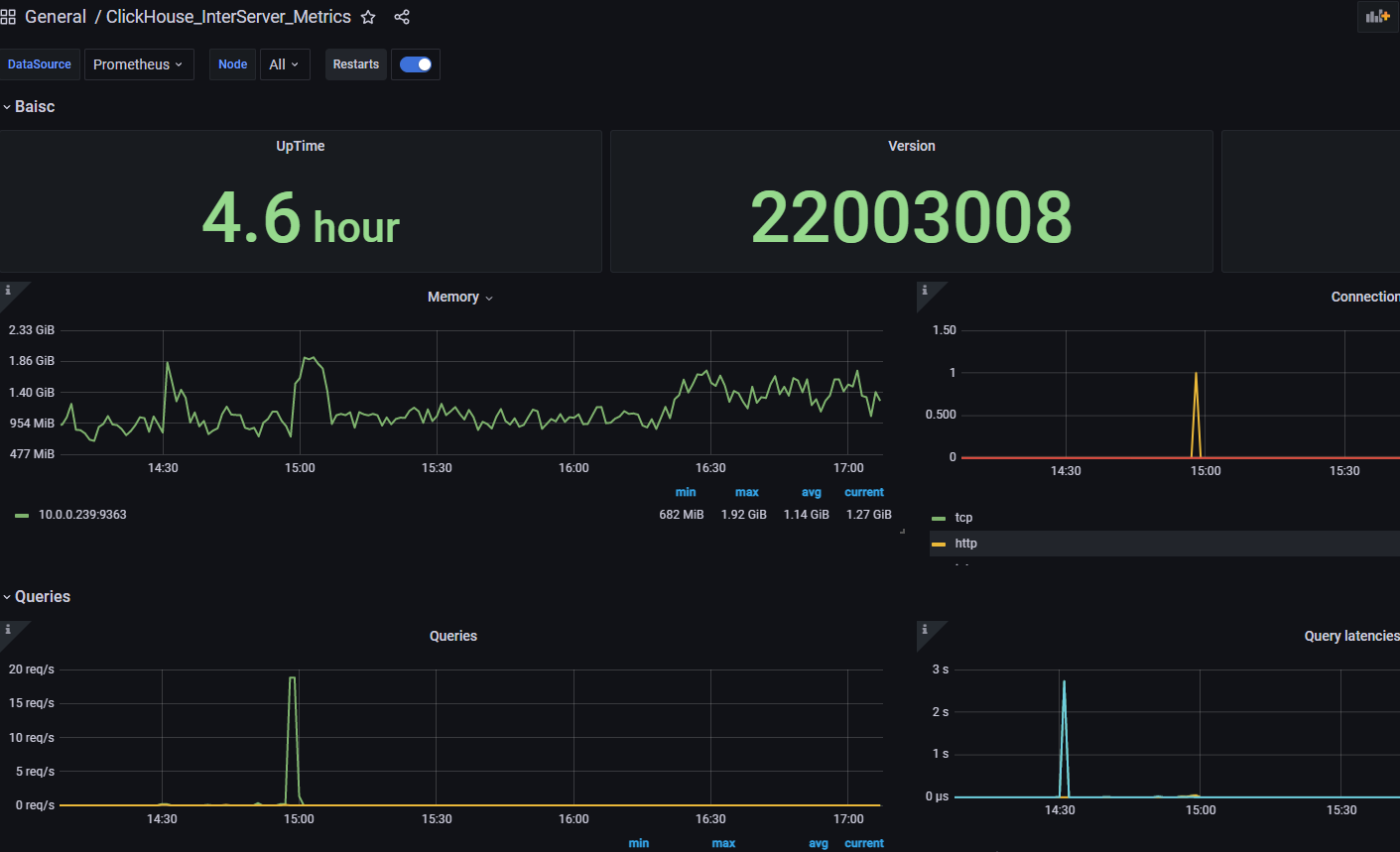Image resolution: width=1400 pixels, height=852 pixels.
Task: Click the share dashboard icon
Action: pos(402,17)
